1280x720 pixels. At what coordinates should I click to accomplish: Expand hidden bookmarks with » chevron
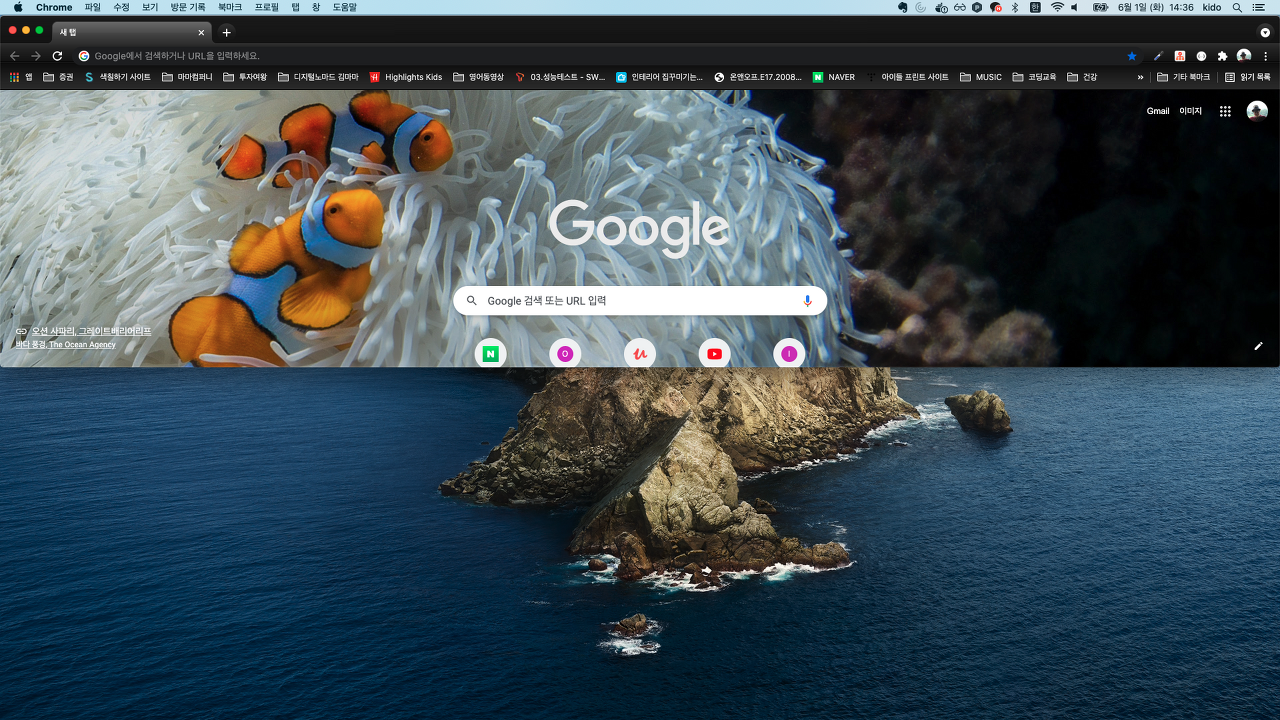(x=1140, y=77)
